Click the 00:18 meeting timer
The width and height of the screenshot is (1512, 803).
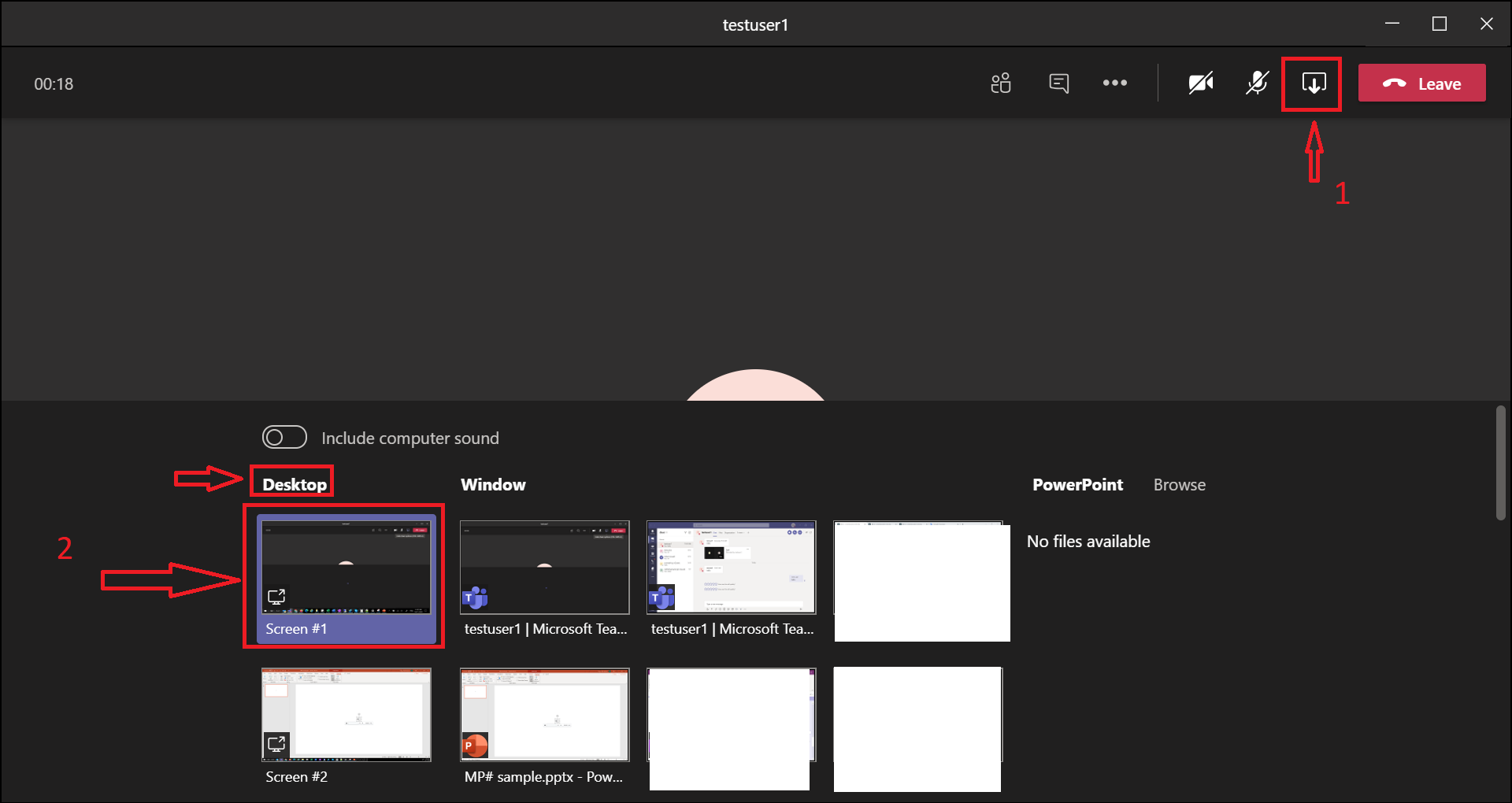54,84
